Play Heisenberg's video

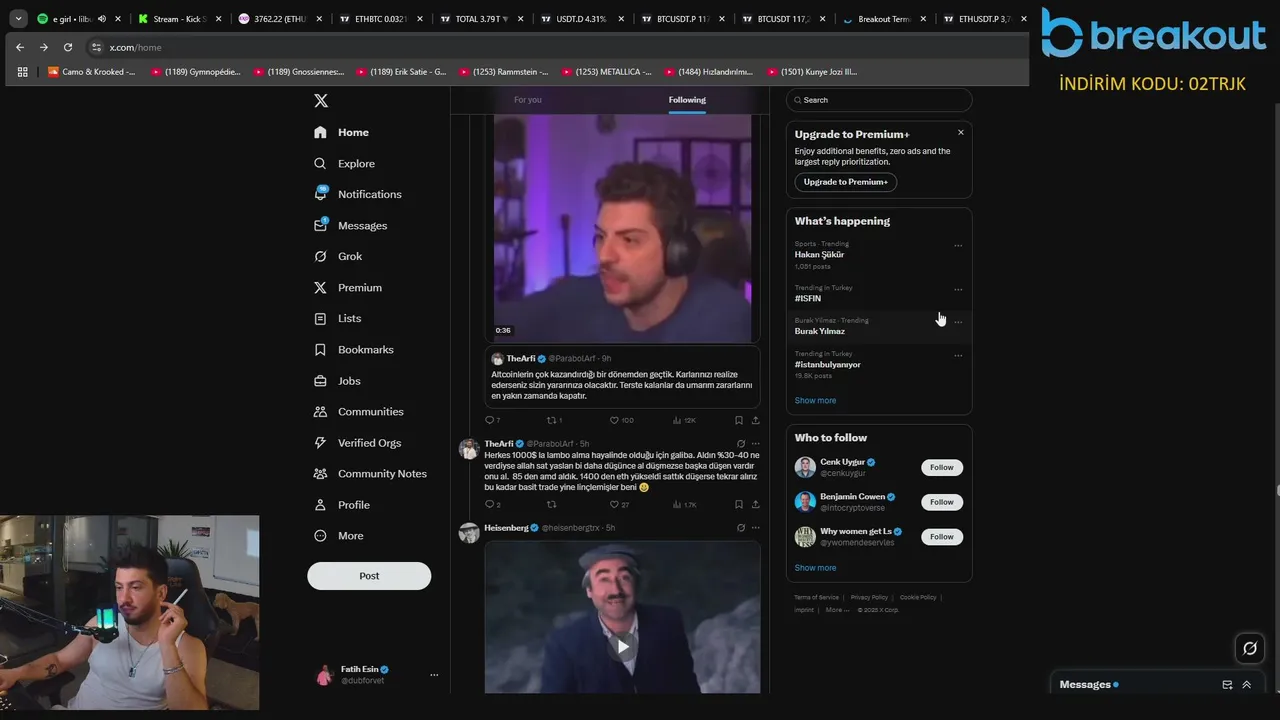coord(622,647)
